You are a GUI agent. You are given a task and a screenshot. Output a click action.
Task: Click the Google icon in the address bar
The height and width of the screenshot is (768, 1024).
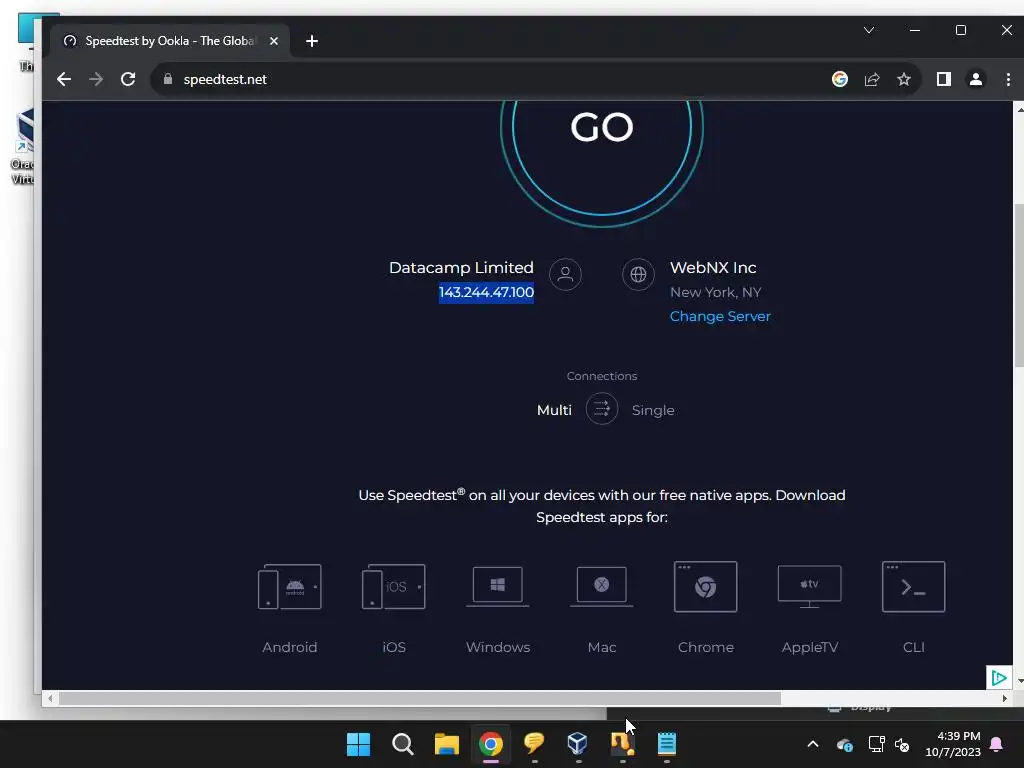(840, 79)
